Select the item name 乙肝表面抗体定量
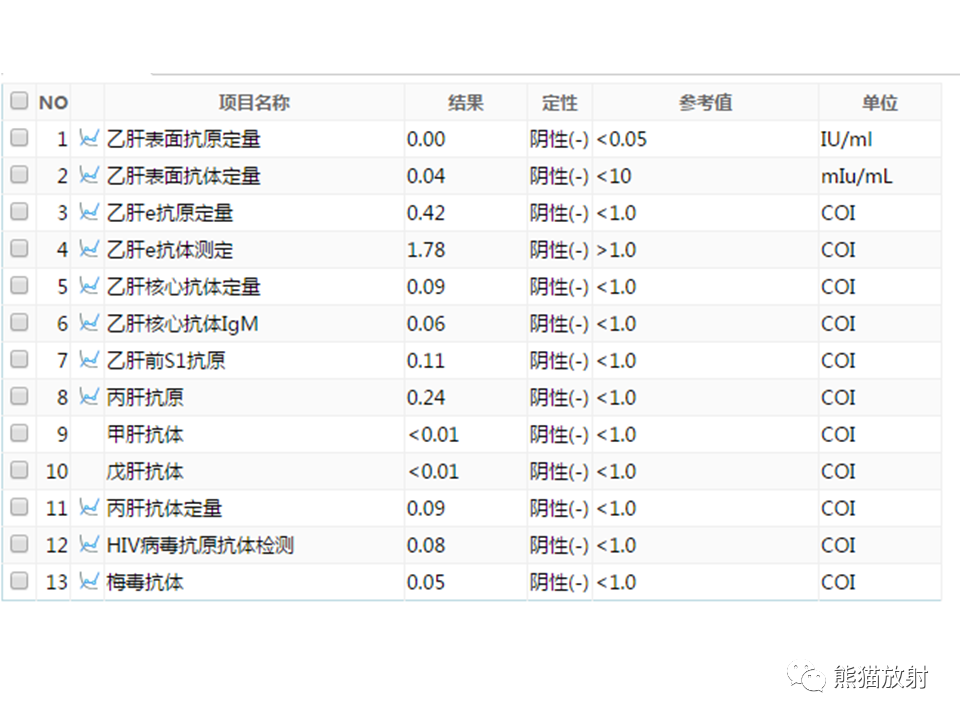The image size is (960, 720). [184, 176]
